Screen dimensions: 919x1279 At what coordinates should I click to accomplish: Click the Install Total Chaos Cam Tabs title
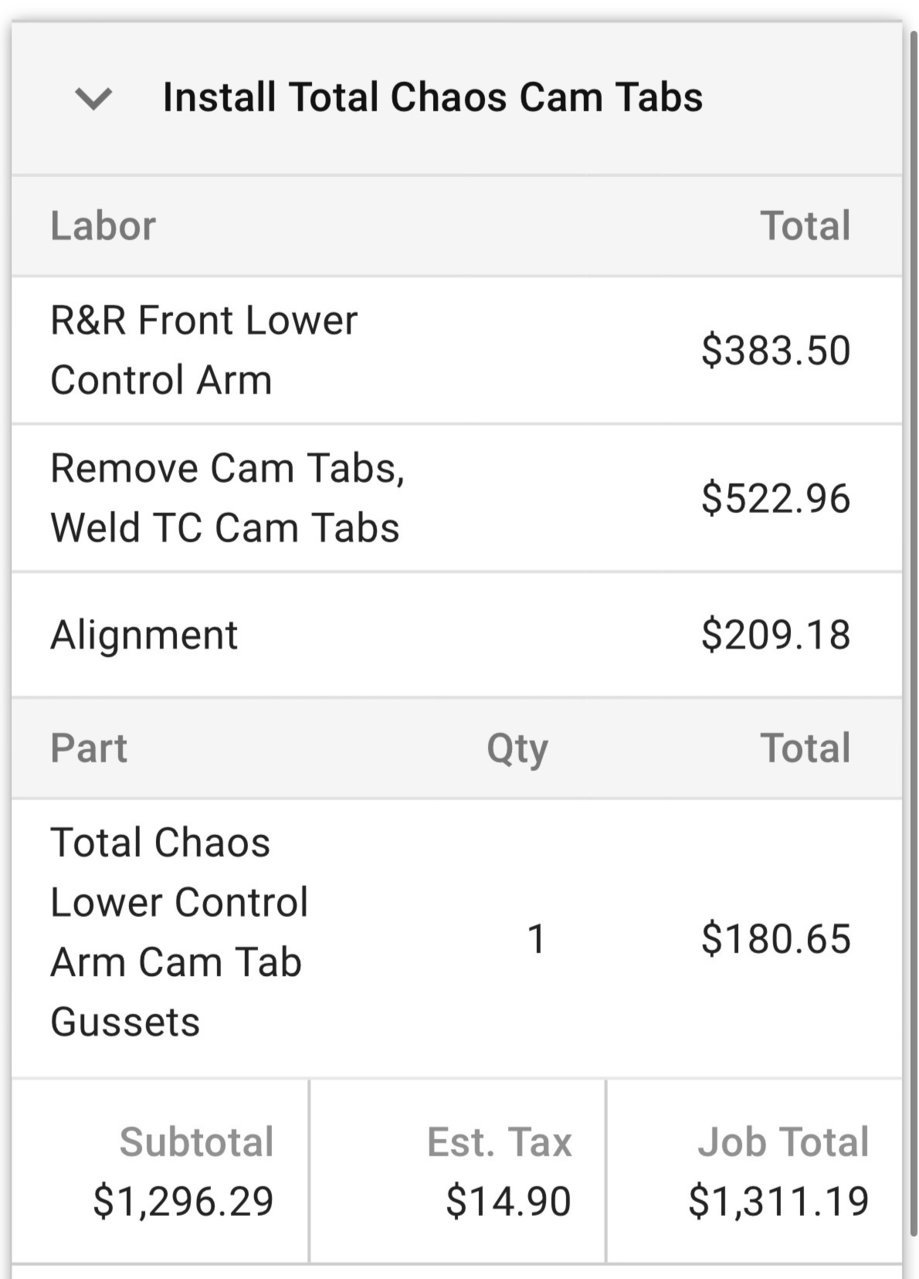(432, 98)
